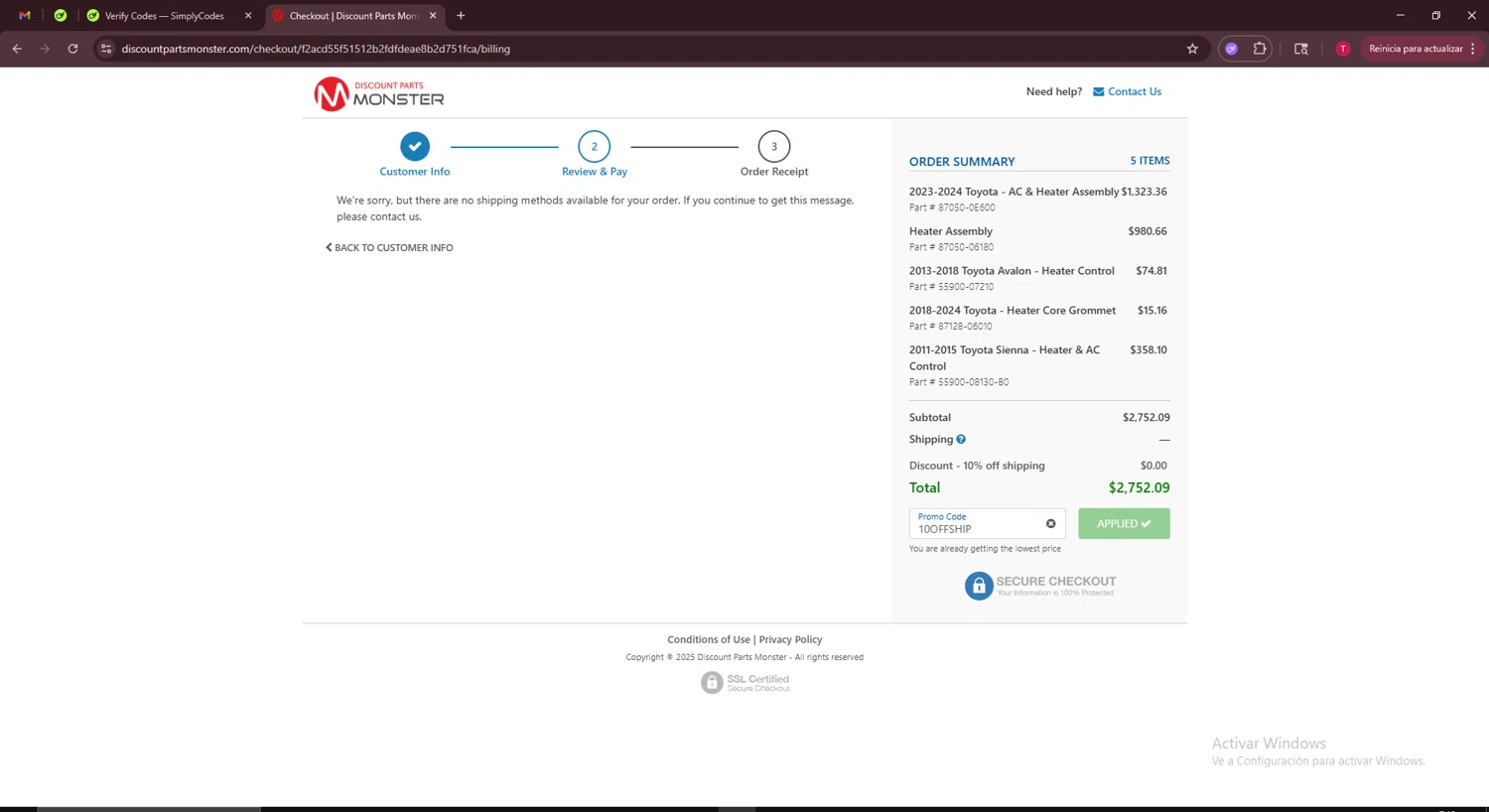
Task: Reload the checkout page
Action: click(72, 49)
